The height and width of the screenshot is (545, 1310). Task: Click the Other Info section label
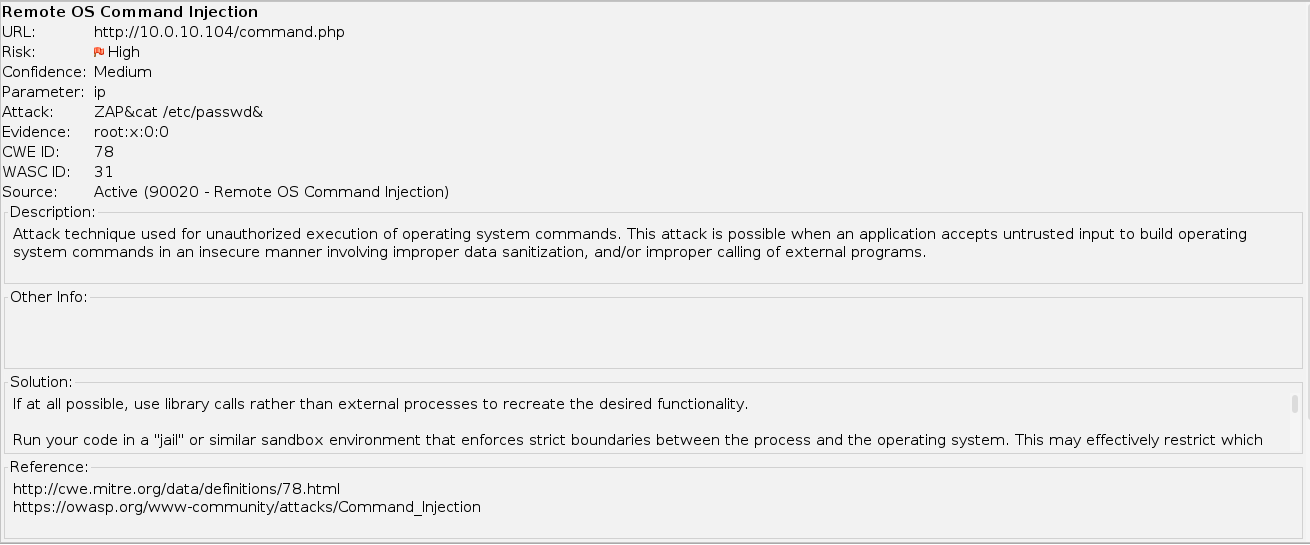[49, 297]
